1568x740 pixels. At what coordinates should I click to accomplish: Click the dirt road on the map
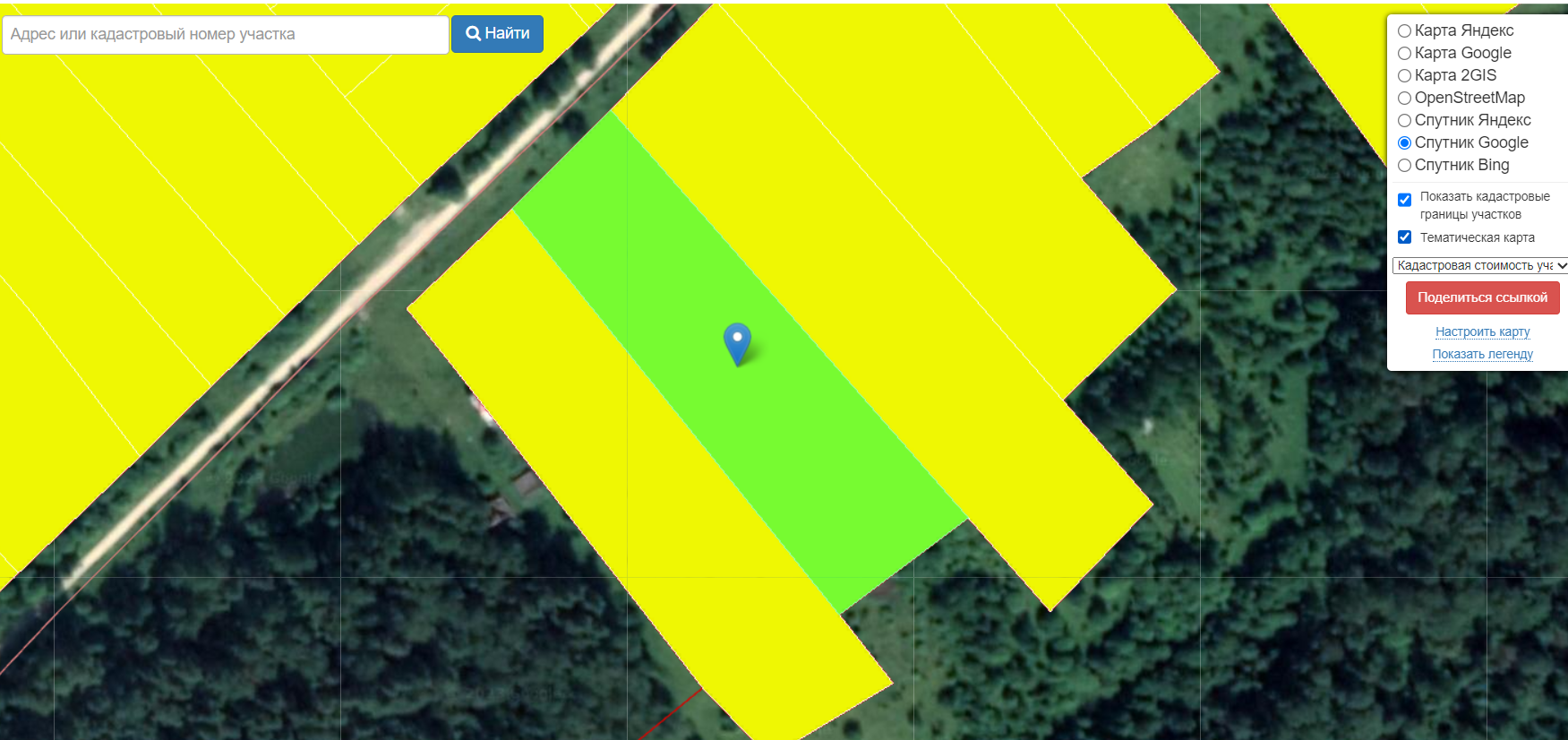coord(358,296)
